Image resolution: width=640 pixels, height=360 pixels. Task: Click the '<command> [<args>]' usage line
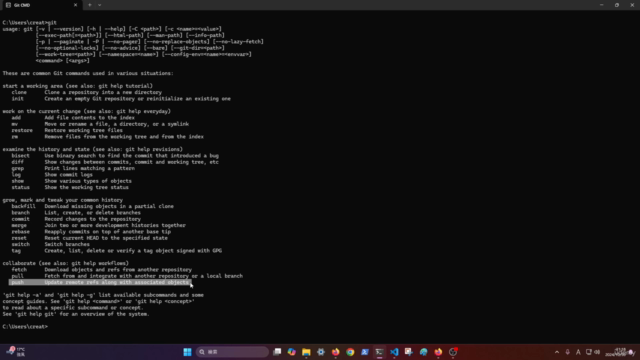tap(62, 61)
